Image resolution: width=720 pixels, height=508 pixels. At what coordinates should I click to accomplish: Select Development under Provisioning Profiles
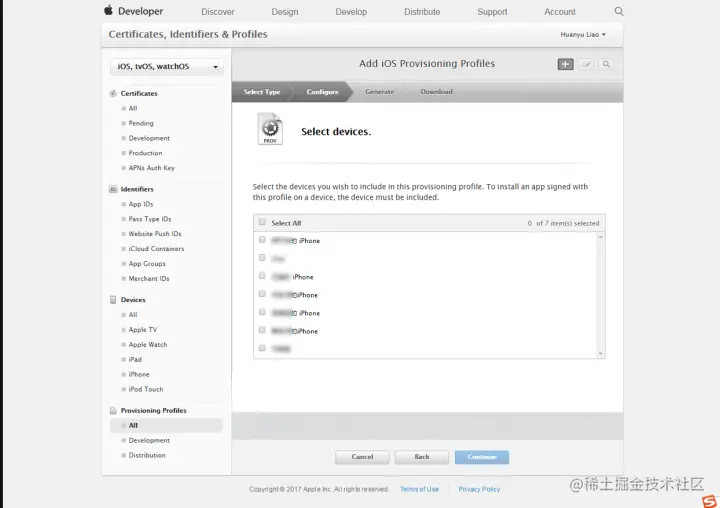[149, 440]
